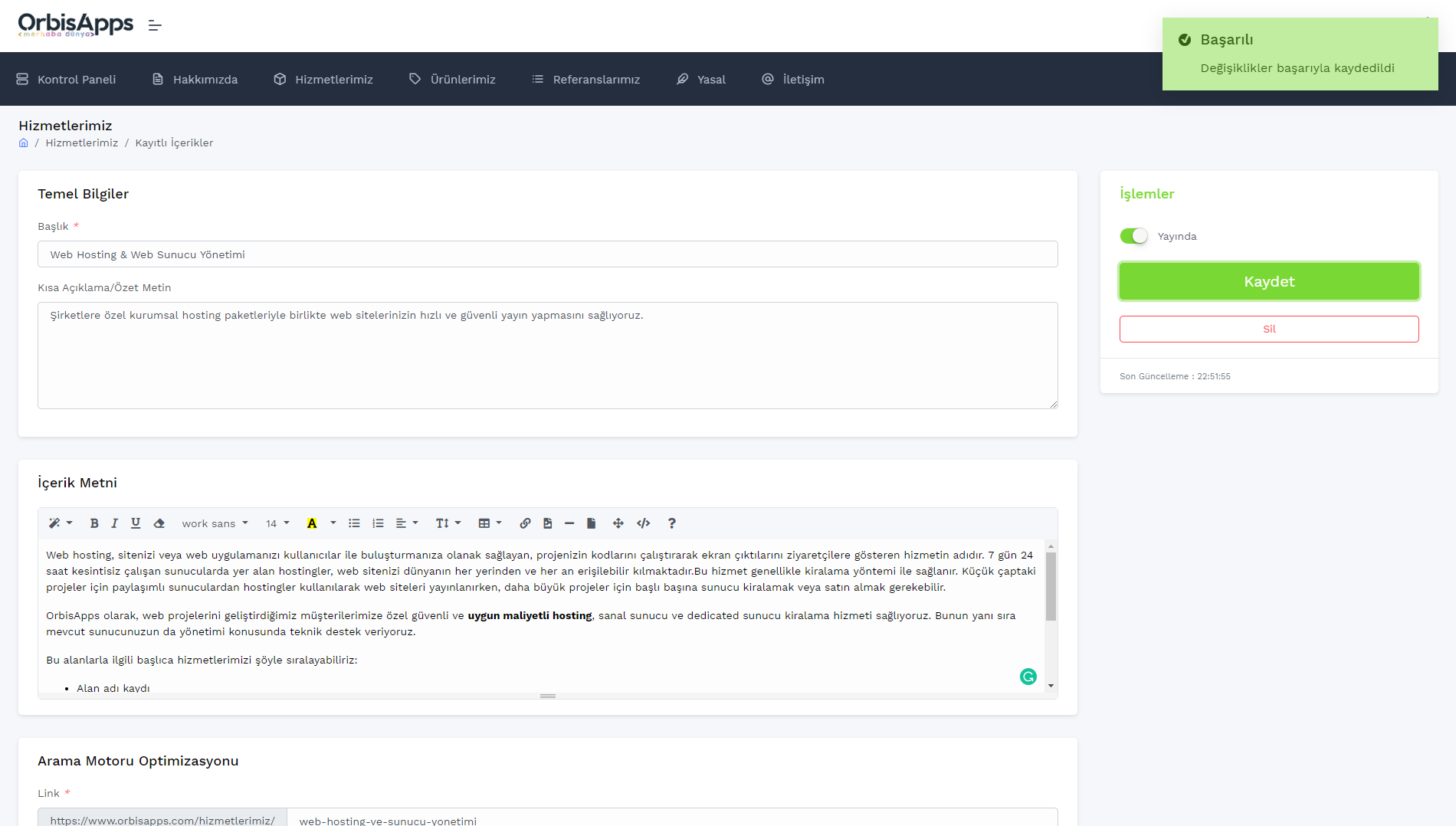Screen dimensions: 1456x826
Task: Toggle the Yayında publish switch
Action: pos(1134,236)
